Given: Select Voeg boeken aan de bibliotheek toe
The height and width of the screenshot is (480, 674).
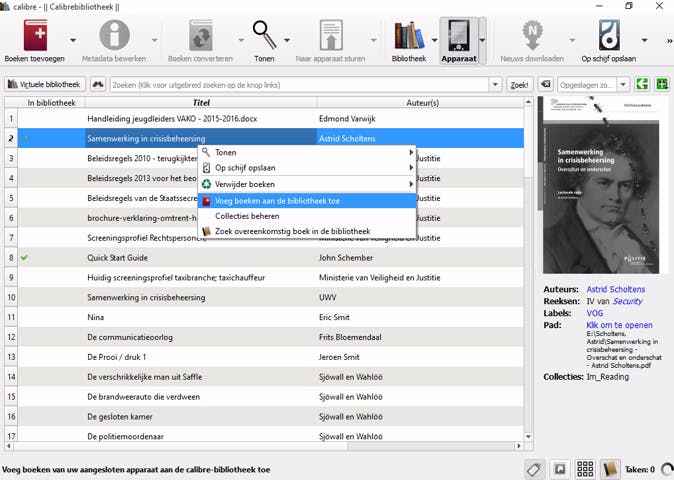Looking at the screenshot, I should pos(307,201).
